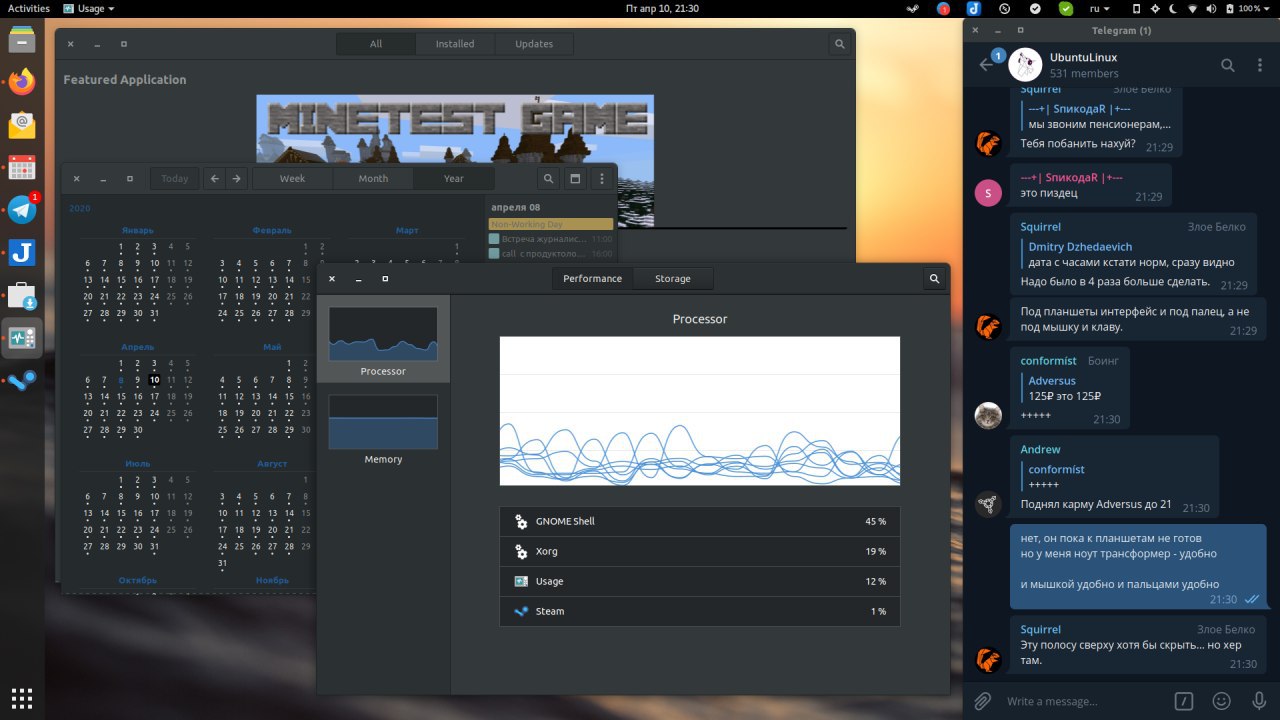Click GNOME Shell process row
Screen dimensions: 1280x720
[700, 521]
